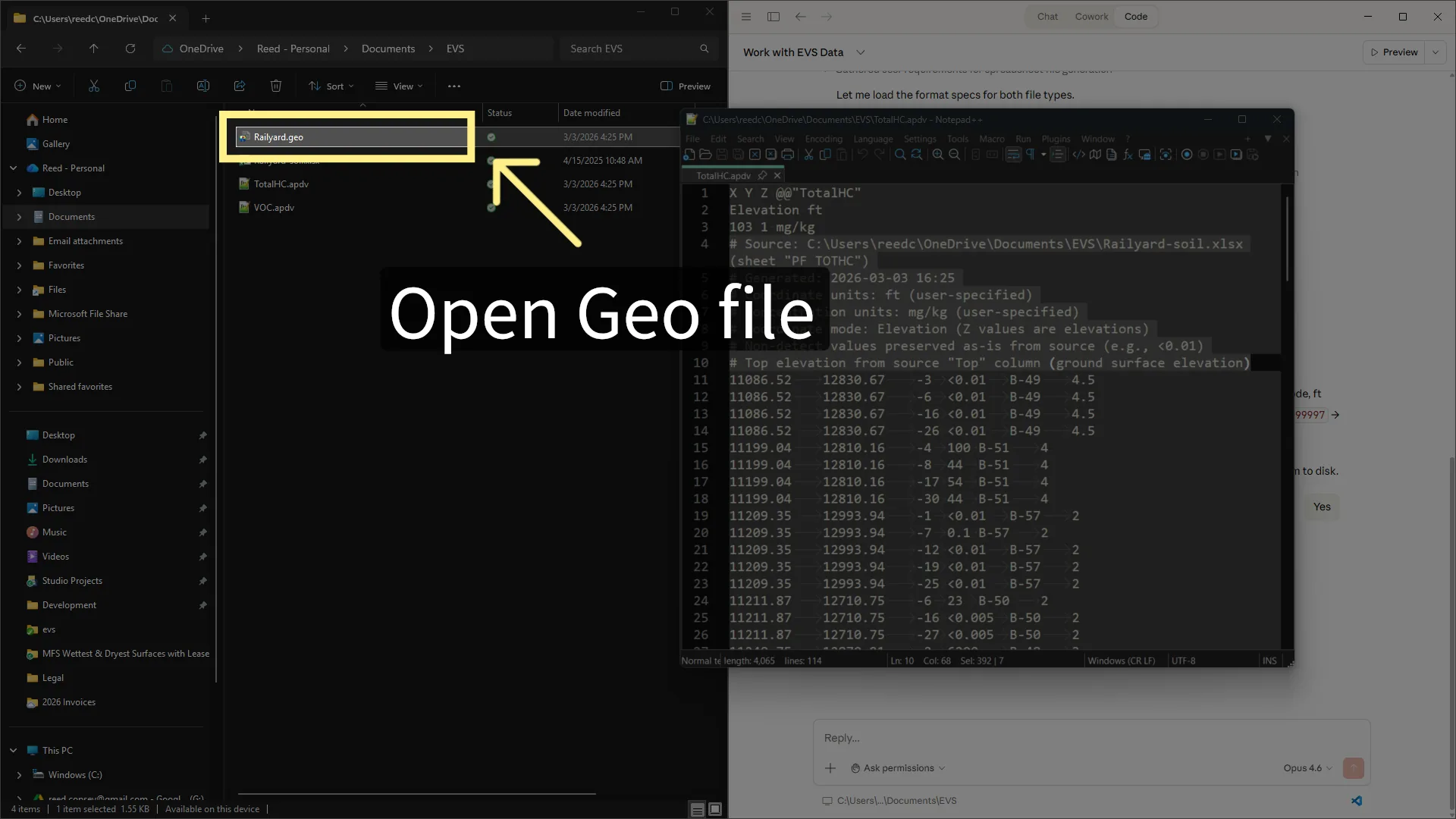
Task: Click the Zoom Out icon in Notepad++
Action: [x=955, y=155]
